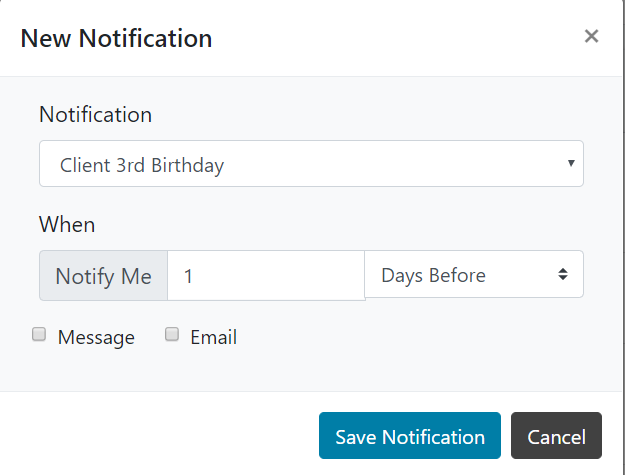Tick the Email checkbox
Viewport: 625px width, 475px height.
(x=172, y=335)
